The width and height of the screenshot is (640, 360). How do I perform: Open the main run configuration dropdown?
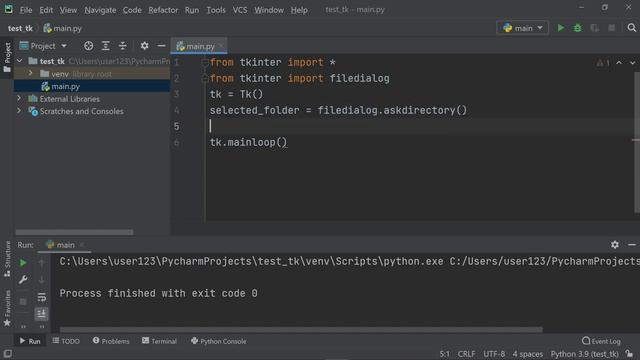click(x=522, y=28)
